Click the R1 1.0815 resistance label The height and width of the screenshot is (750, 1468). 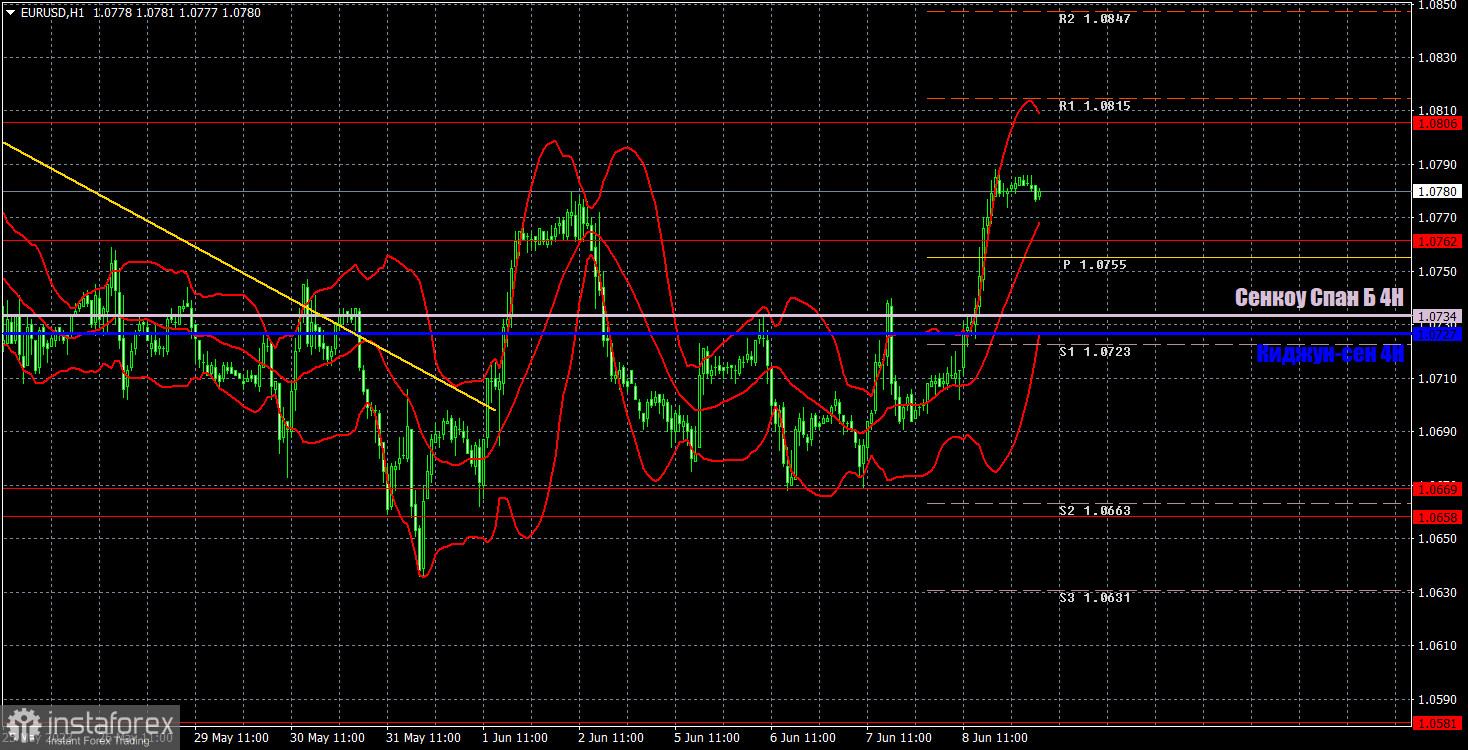tap(1095, 106)
